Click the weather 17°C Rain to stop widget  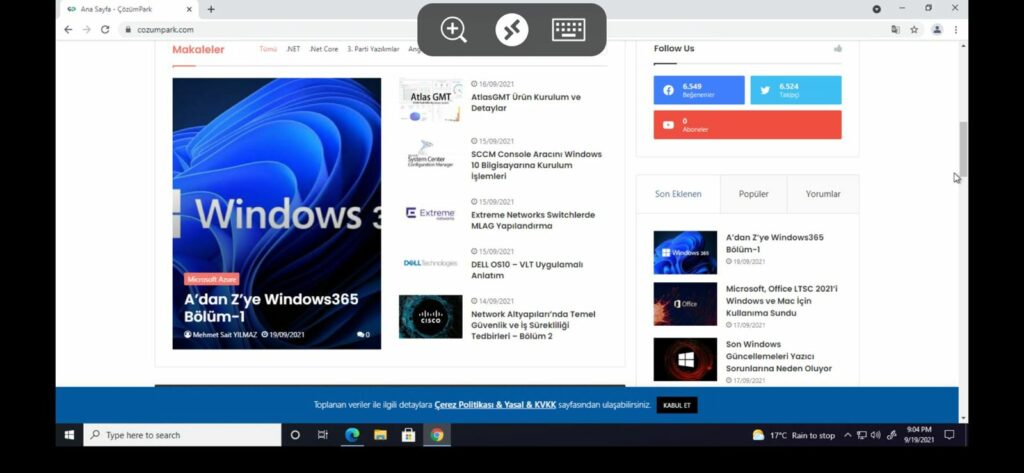click(x=793, y=435)
